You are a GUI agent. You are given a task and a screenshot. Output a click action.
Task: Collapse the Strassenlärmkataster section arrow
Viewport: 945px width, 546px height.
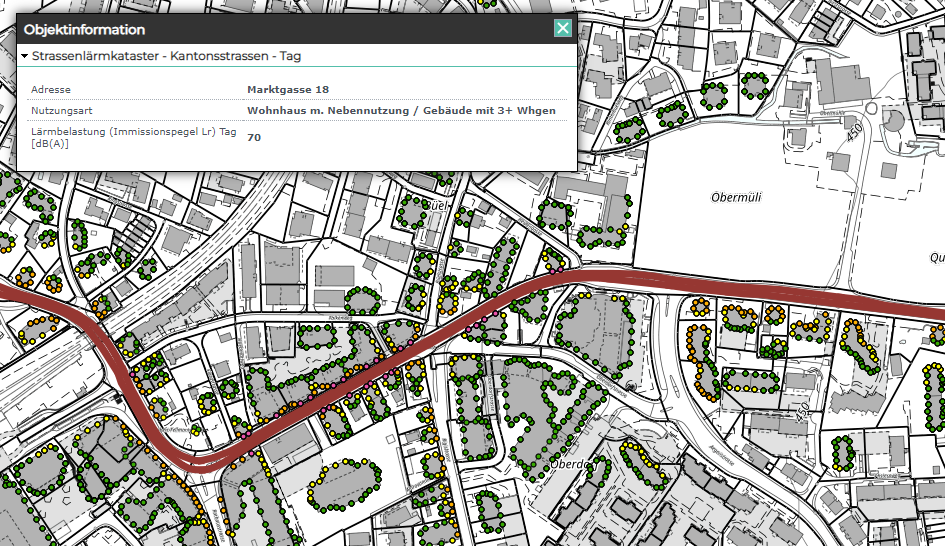[24, 57]
